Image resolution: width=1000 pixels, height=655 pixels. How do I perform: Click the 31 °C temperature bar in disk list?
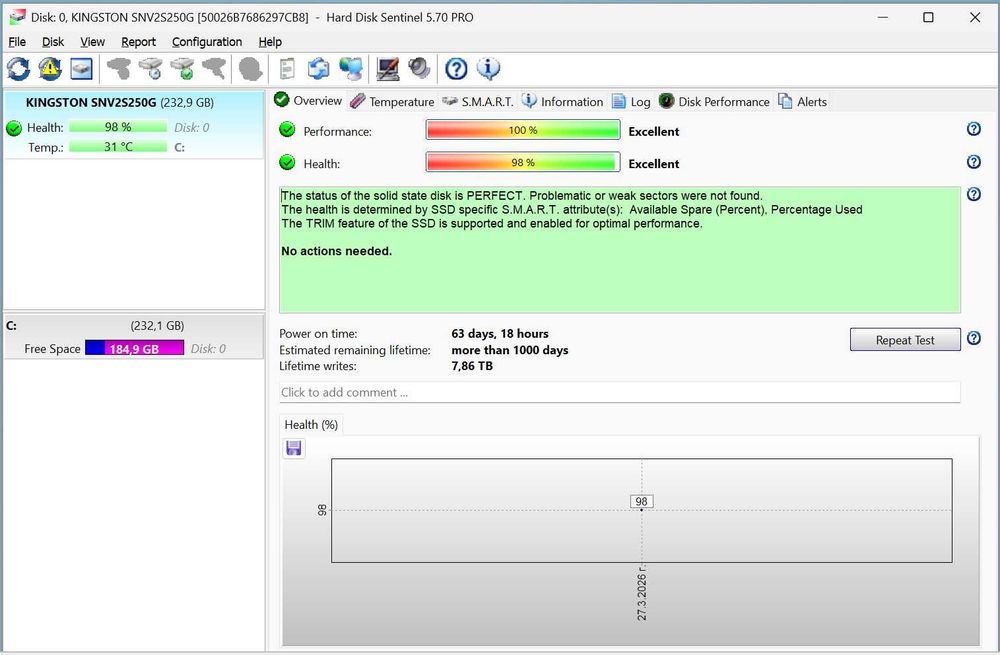[x=118, y=147]
